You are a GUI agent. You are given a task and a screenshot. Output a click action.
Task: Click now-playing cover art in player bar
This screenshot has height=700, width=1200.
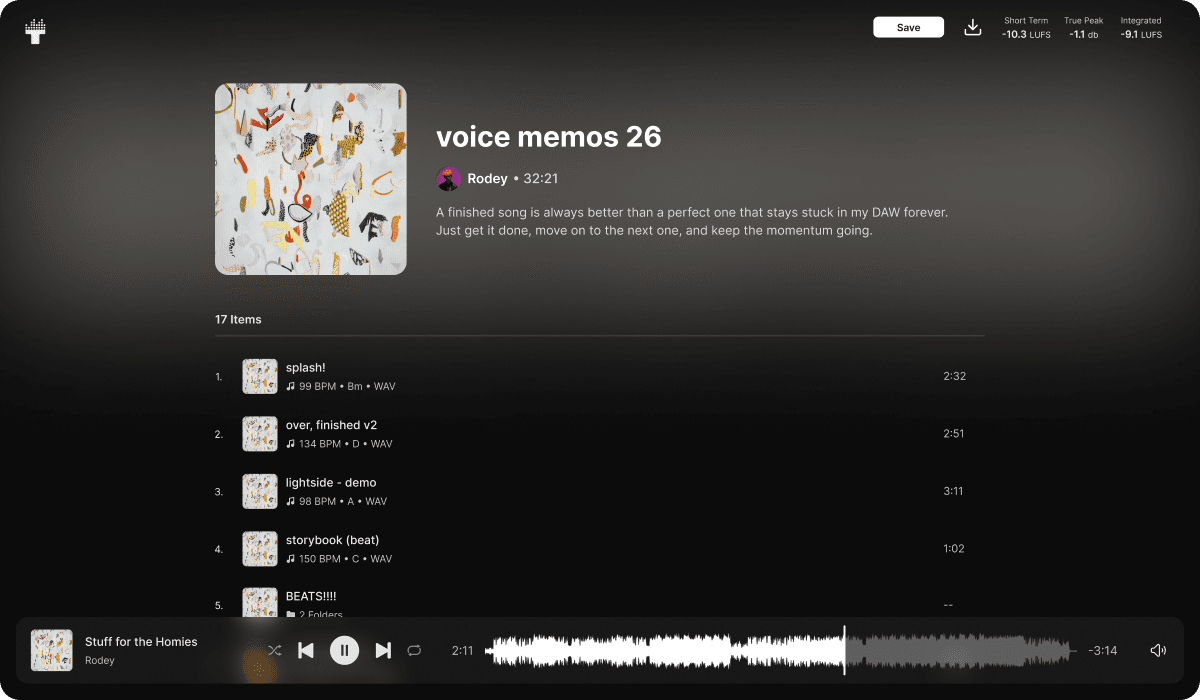pyautogui.click(x=52, y=650)
